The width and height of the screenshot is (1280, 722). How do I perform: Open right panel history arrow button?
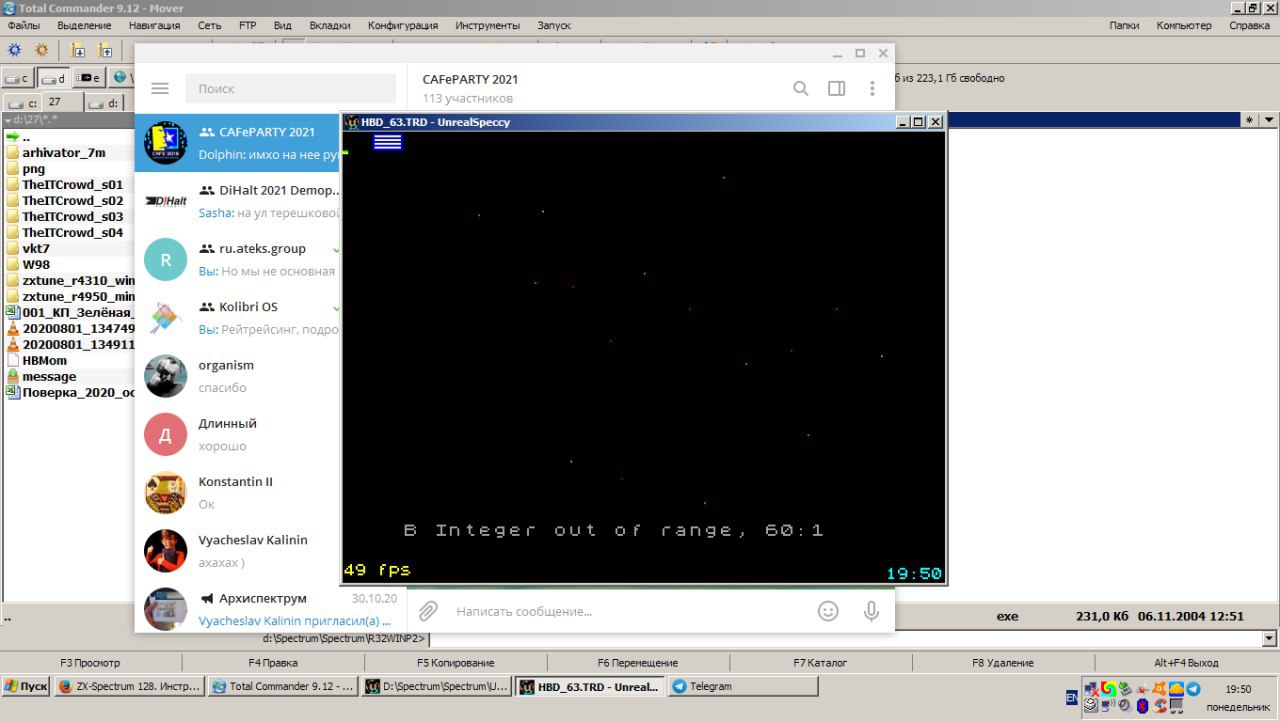(x=1268, y=120)
